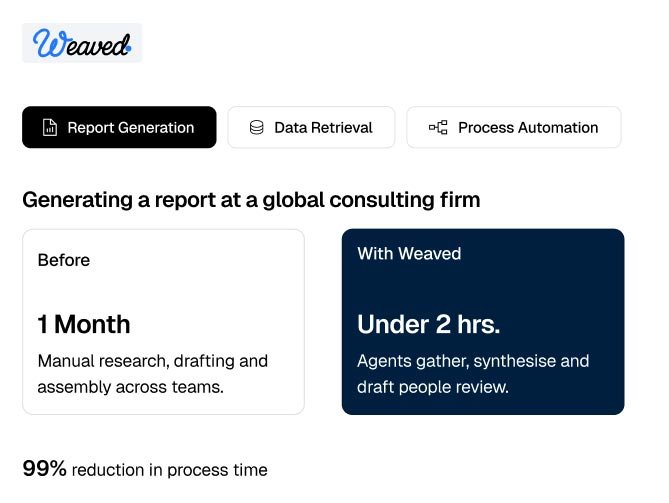Click the Before card
The image size is (669, 503).
tap(163, 322)
